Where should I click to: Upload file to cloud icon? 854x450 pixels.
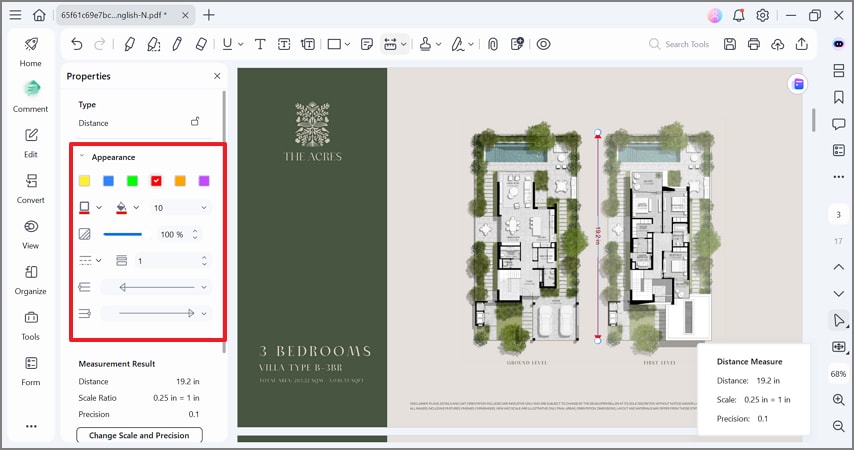coord(778,44)
